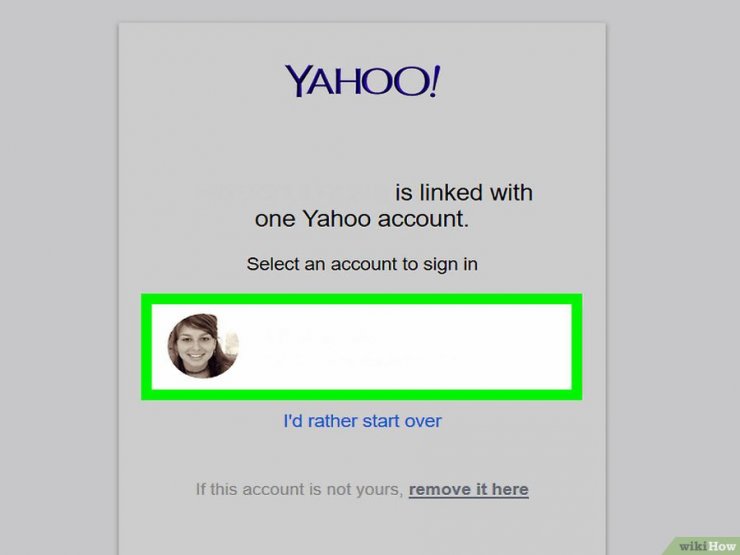The width and height of the screenshot is (740, 555).
Task: Click the blurred account name in the card
Action: pyautogui.click(x=319, y=337)
